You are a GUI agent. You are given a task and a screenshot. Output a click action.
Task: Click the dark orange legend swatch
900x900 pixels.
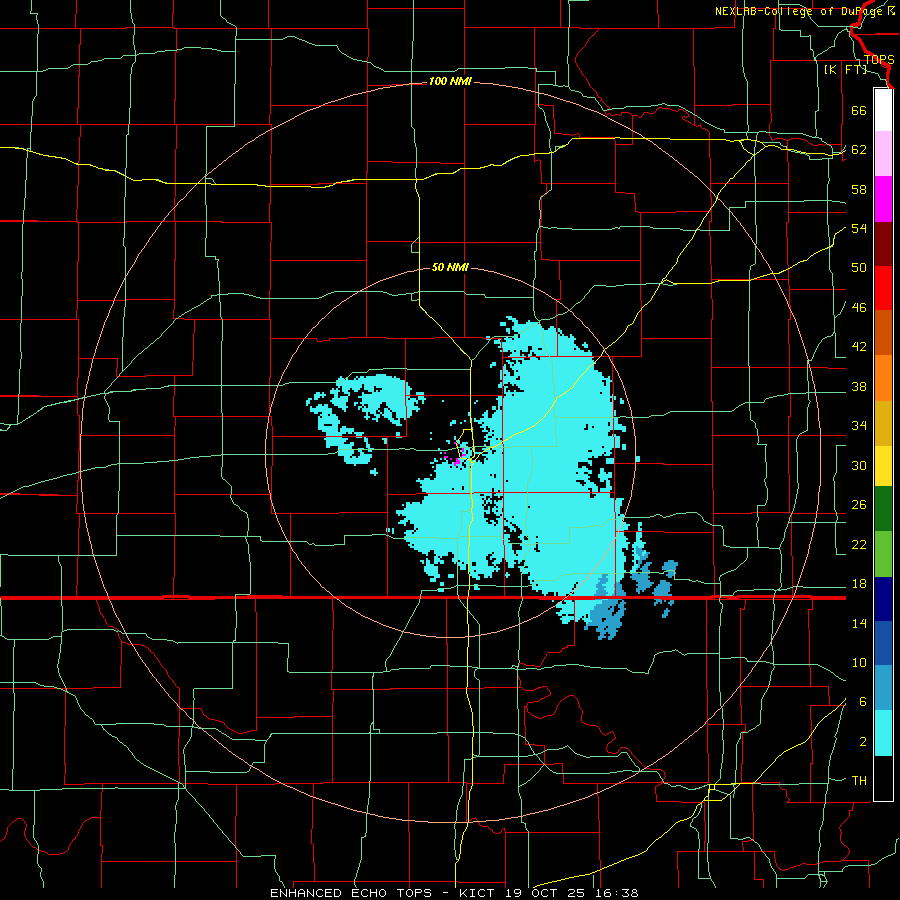[883, 333]
